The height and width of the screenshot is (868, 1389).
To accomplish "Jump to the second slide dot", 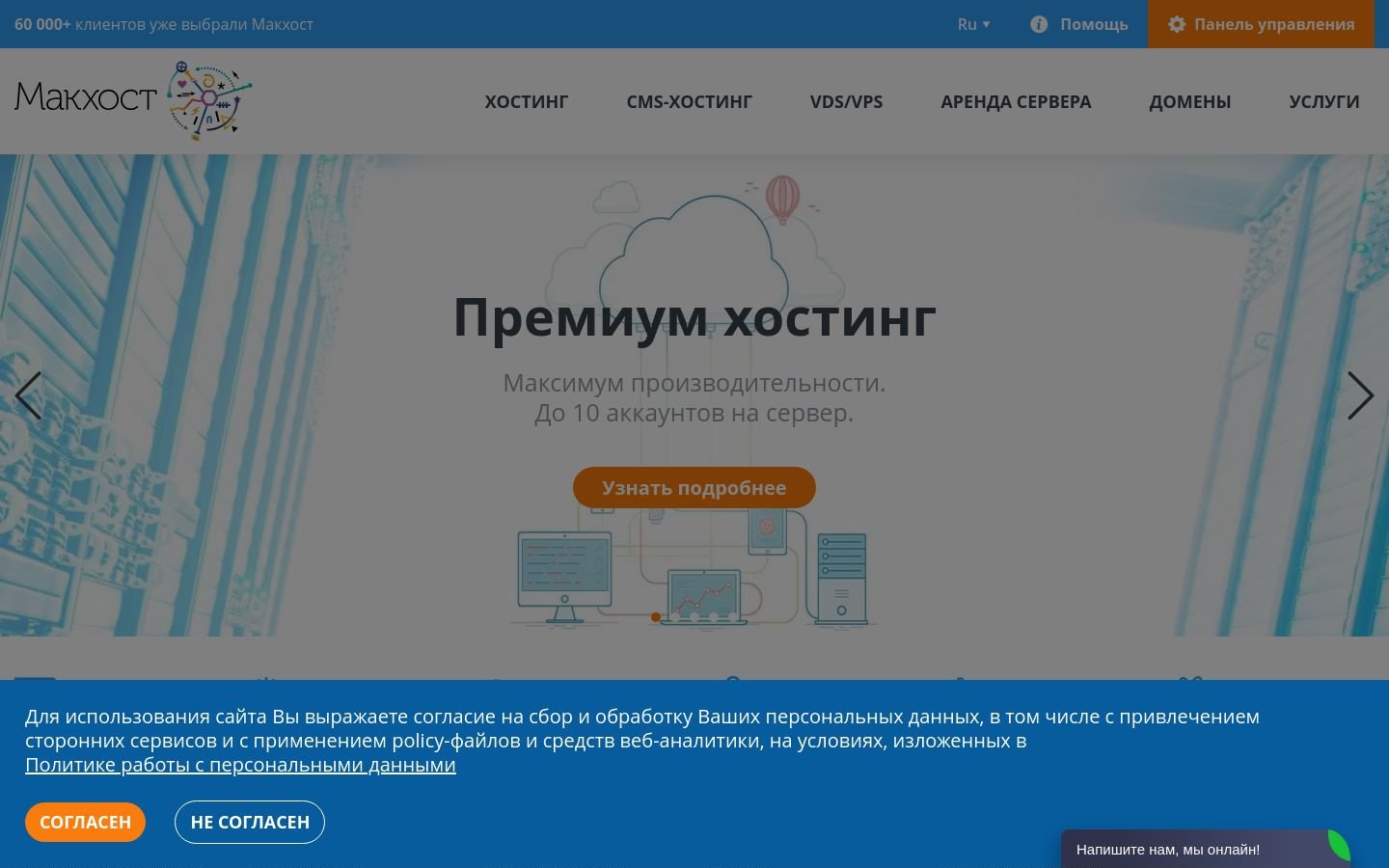I will click(x=675, y=617).
